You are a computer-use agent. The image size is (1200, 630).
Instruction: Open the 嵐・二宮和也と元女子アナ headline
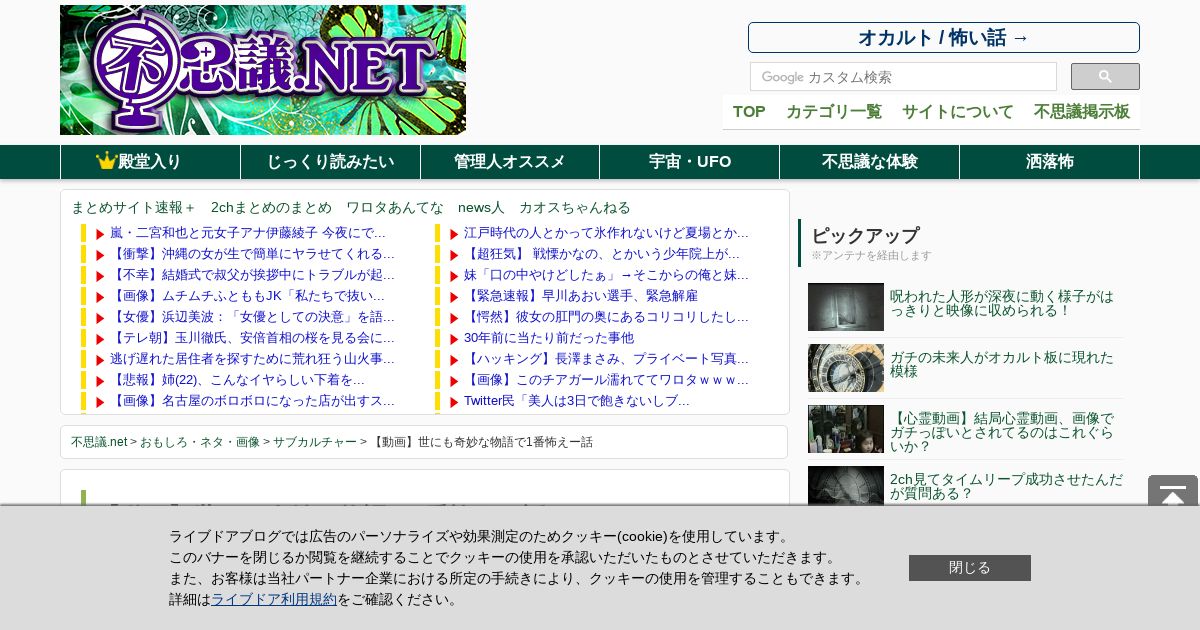click(x=248, y=233)
